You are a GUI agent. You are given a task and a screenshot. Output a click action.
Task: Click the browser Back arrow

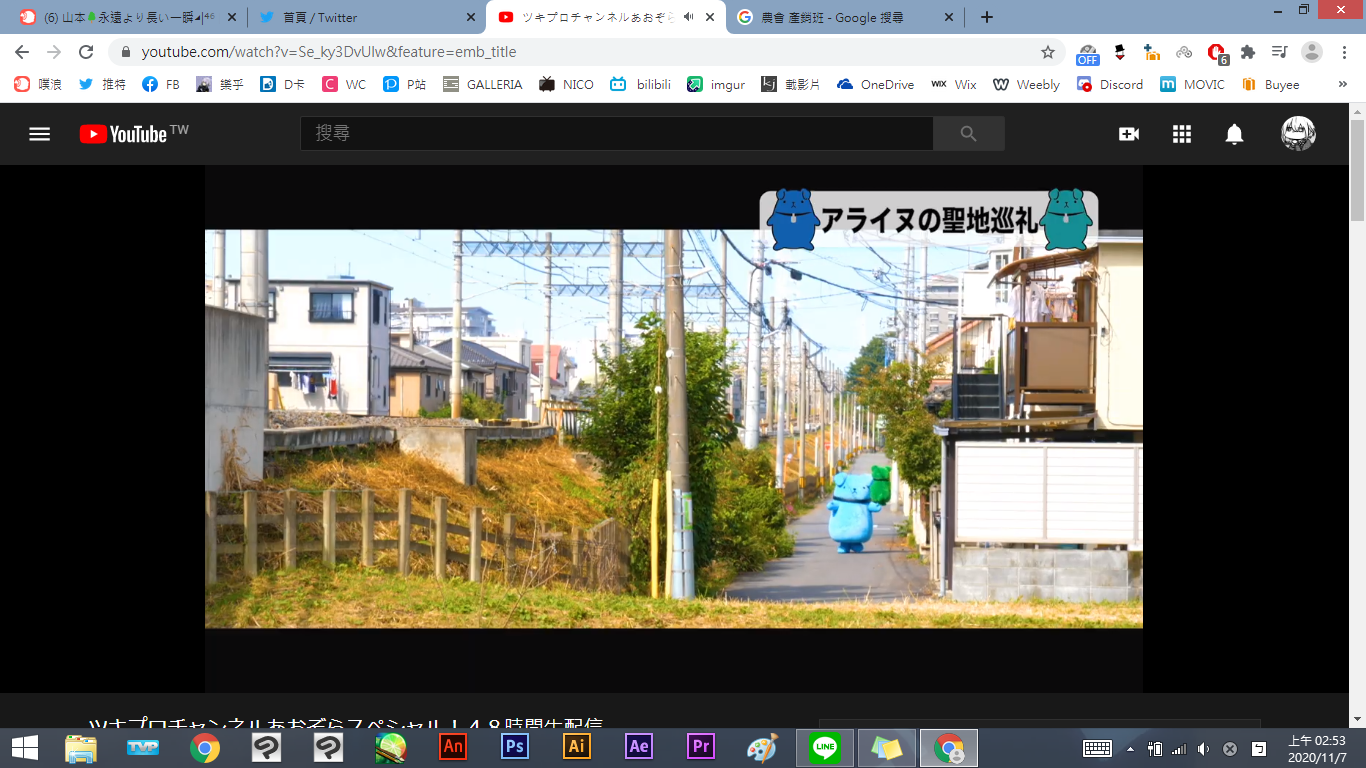(22, 52)
